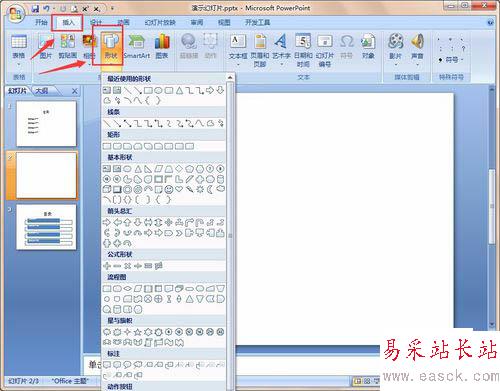Expand the movie button dropdown arrow
This screenshot has width=500, height=391.
click(396, 64)
